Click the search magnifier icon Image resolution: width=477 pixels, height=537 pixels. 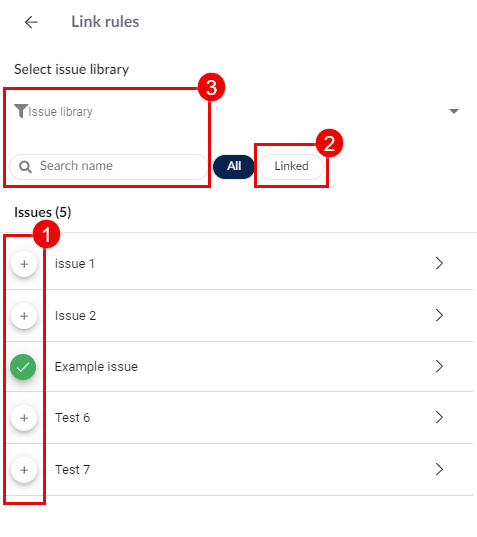point(25,167)
